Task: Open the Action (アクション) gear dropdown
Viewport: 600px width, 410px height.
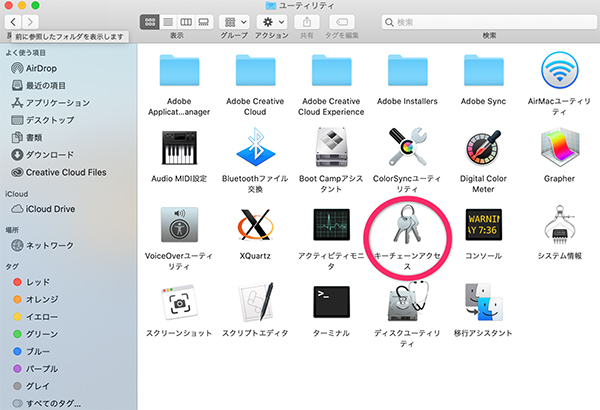Action: (x=273, y=21)
